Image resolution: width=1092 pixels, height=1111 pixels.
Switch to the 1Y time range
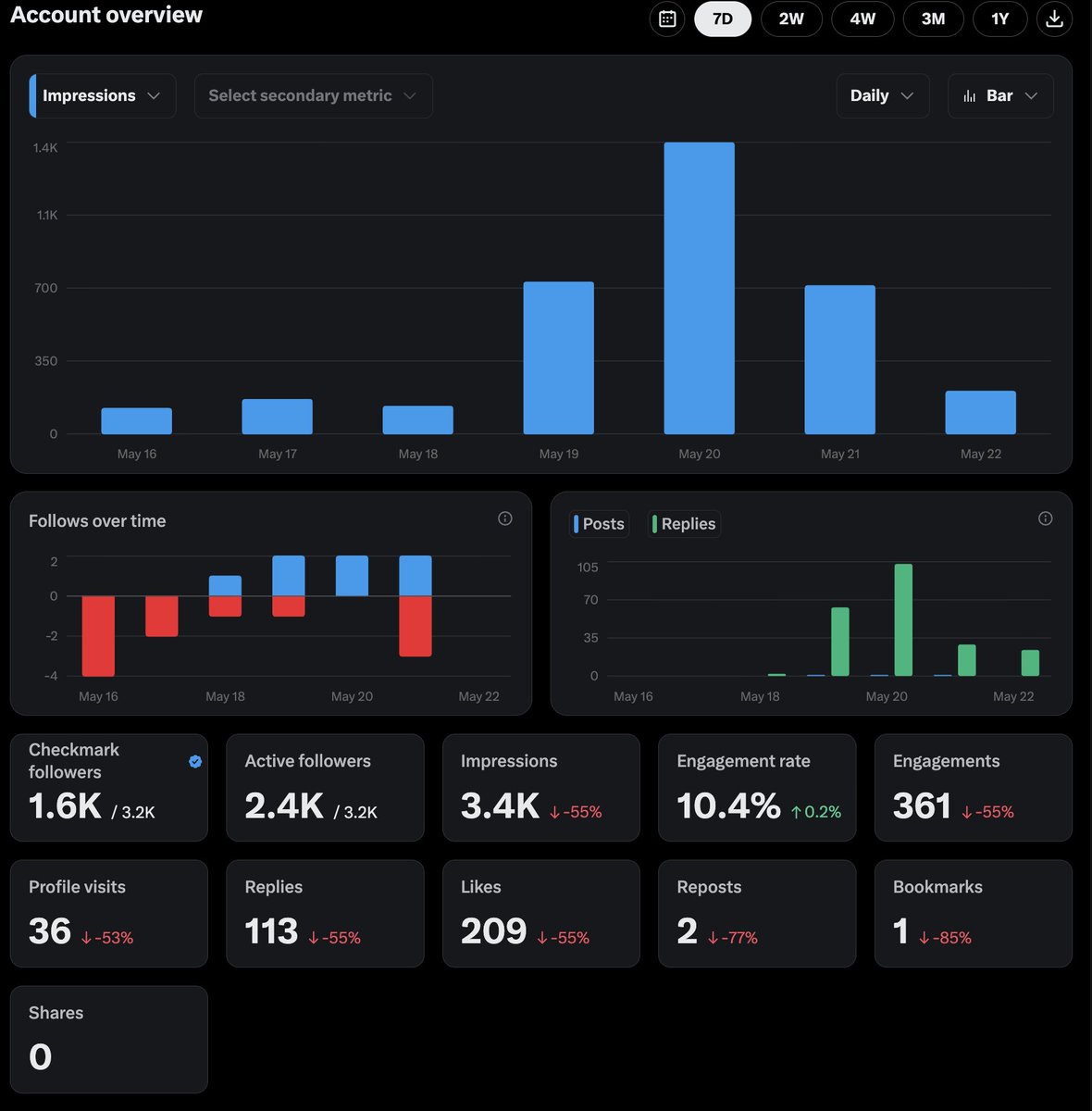(1000, 19)
